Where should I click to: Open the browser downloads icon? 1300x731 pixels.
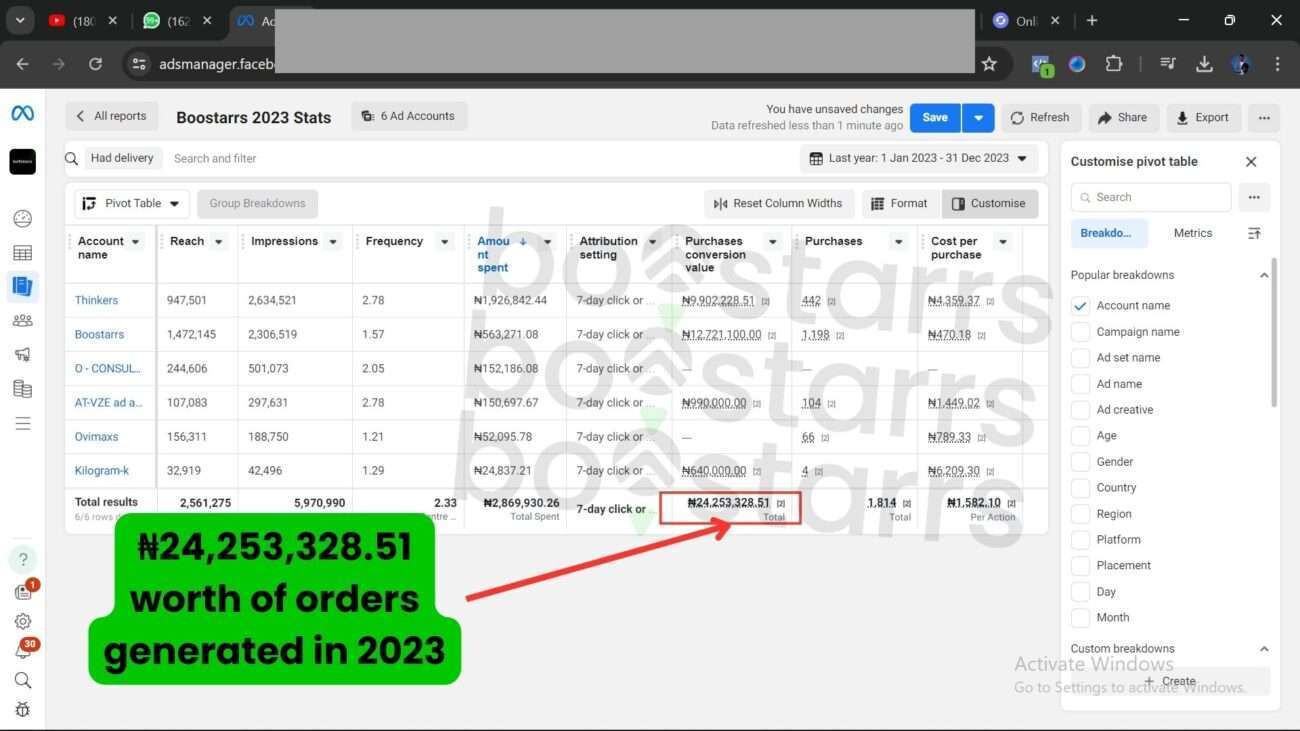tap(1204, 64)
